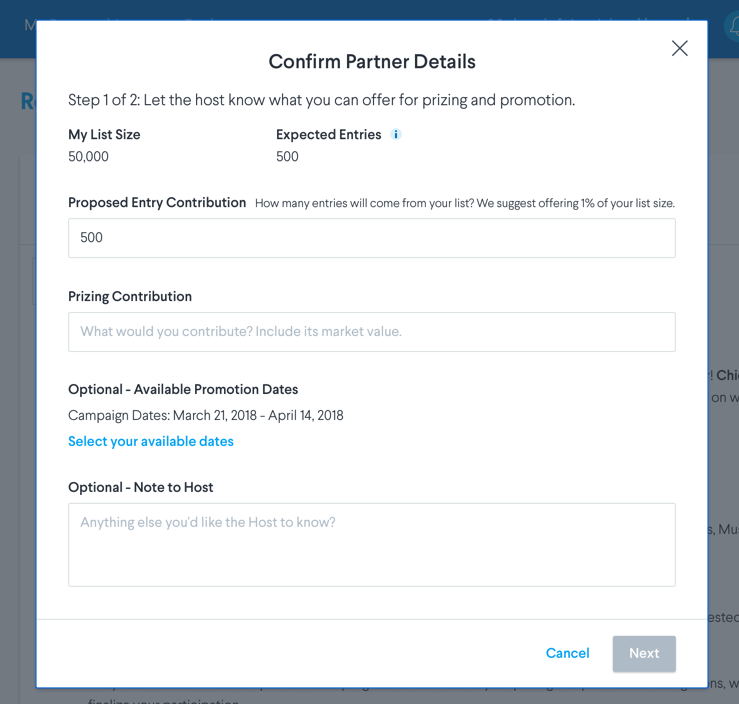
Task: Open the Select your available dates link
Action: pos(151,441)
